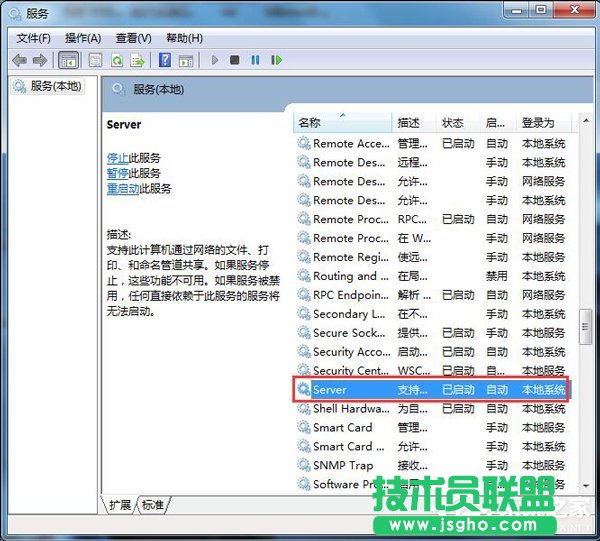Click gear icon of Secure Sock... row
Screen dimensions: 600x541
[x=304, y=333]
